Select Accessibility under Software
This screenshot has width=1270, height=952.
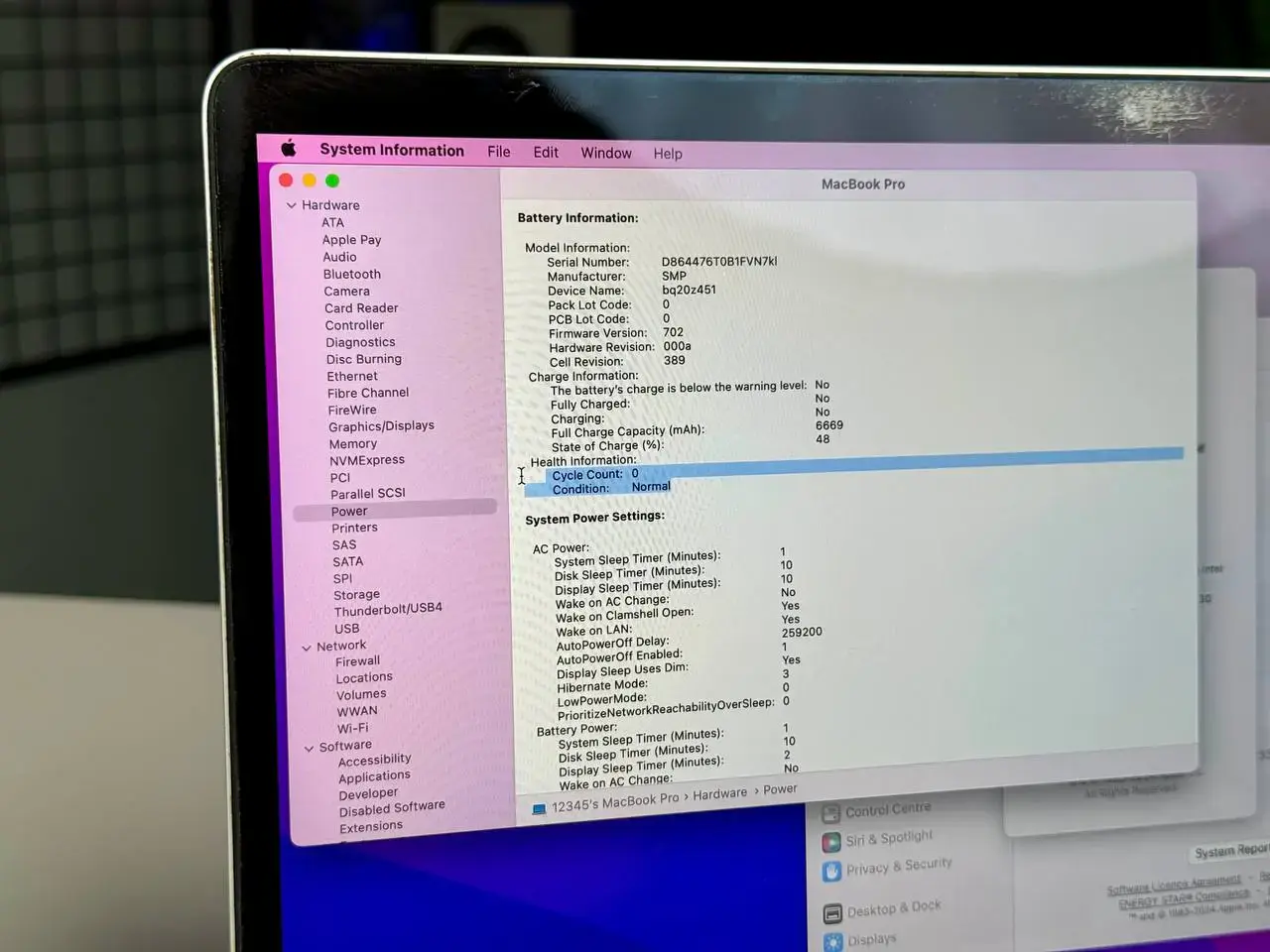pos(374,760)
